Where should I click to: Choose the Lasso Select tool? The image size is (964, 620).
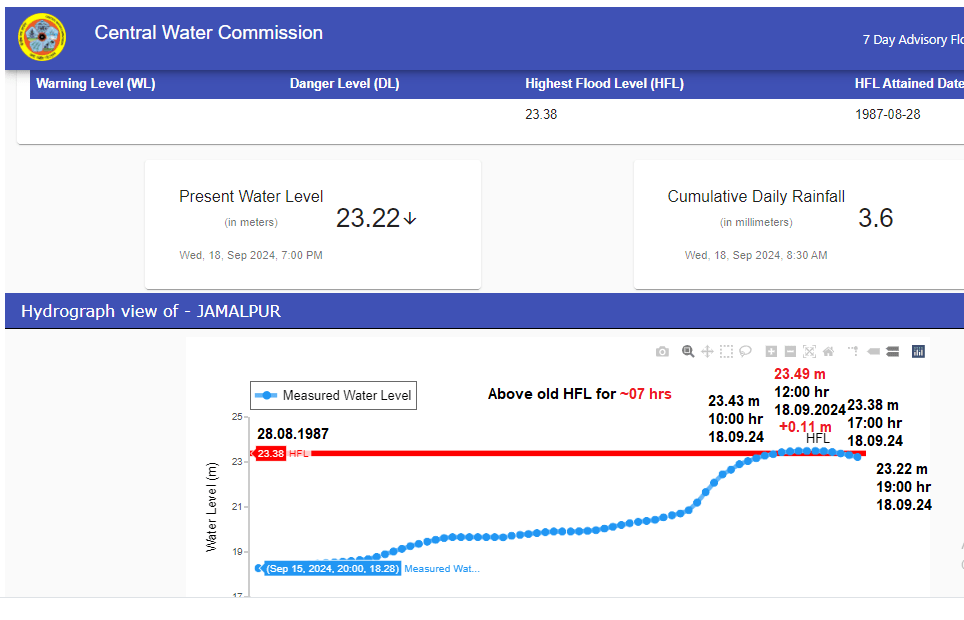746,352
